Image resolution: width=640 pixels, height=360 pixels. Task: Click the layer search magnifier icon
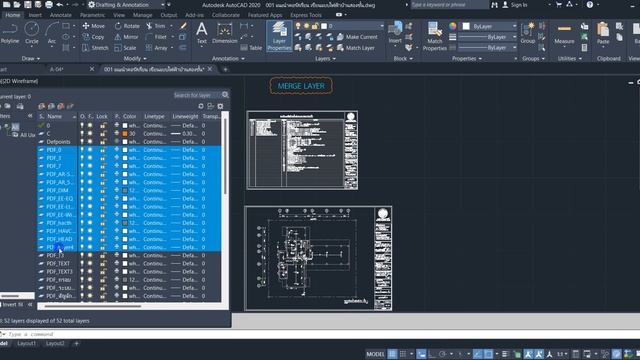click(225, 95)
